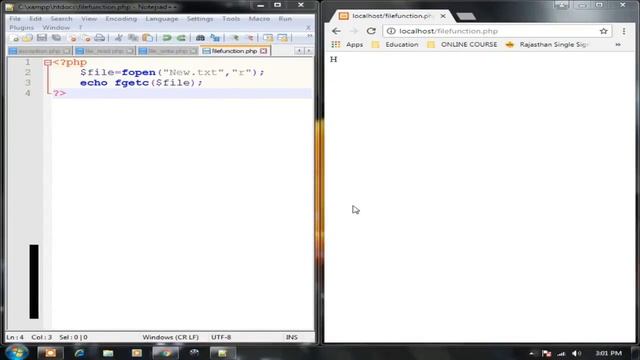
Task: Open the Window menu
Action: point(56,28)
